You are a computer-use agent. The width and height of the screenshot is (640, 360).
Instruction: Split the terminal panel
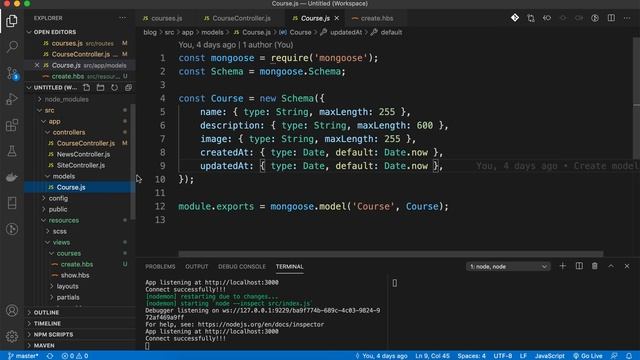click(x=579, y=266)
